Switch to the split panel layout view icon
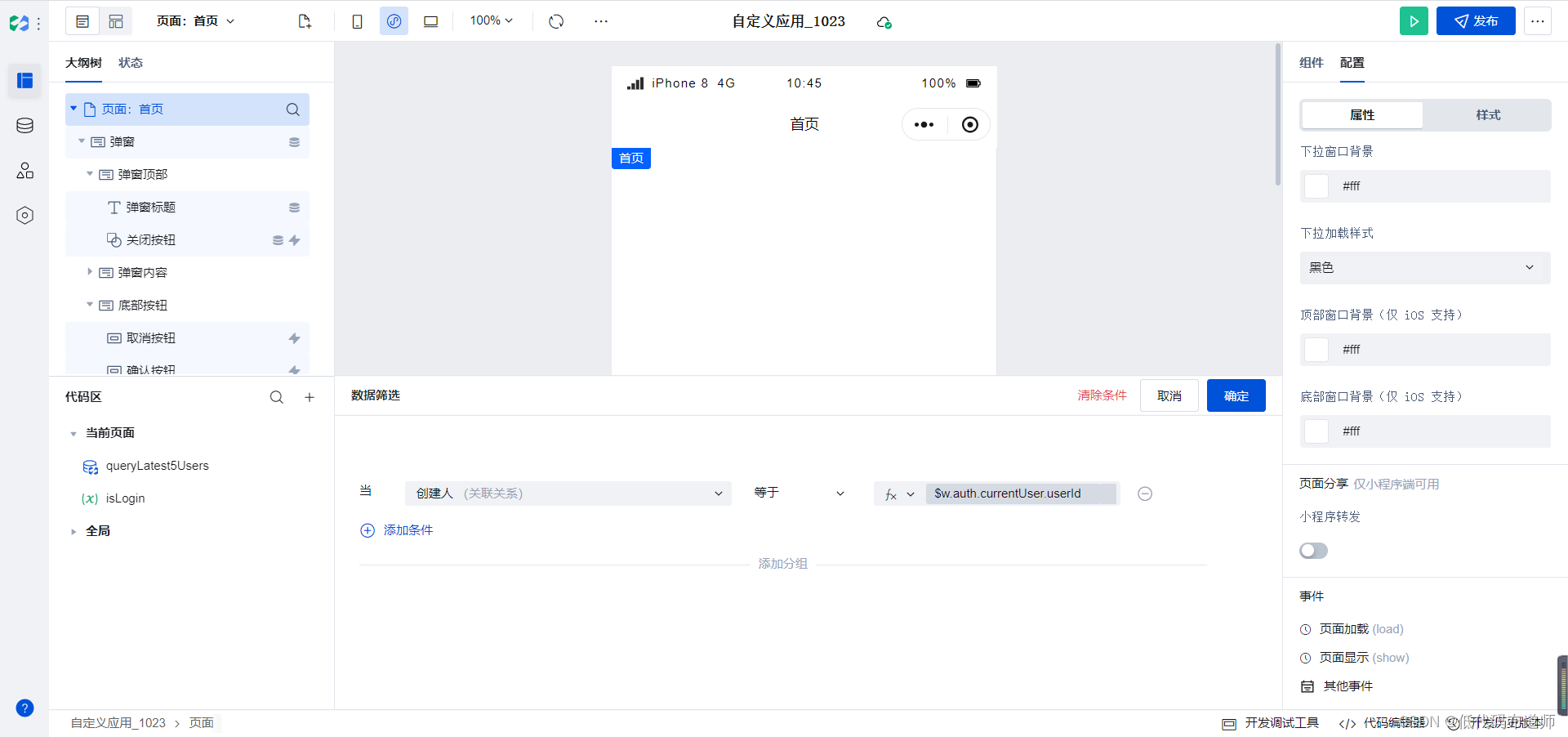Screen dimensions: 1568x737 click(x=116, y=22)
